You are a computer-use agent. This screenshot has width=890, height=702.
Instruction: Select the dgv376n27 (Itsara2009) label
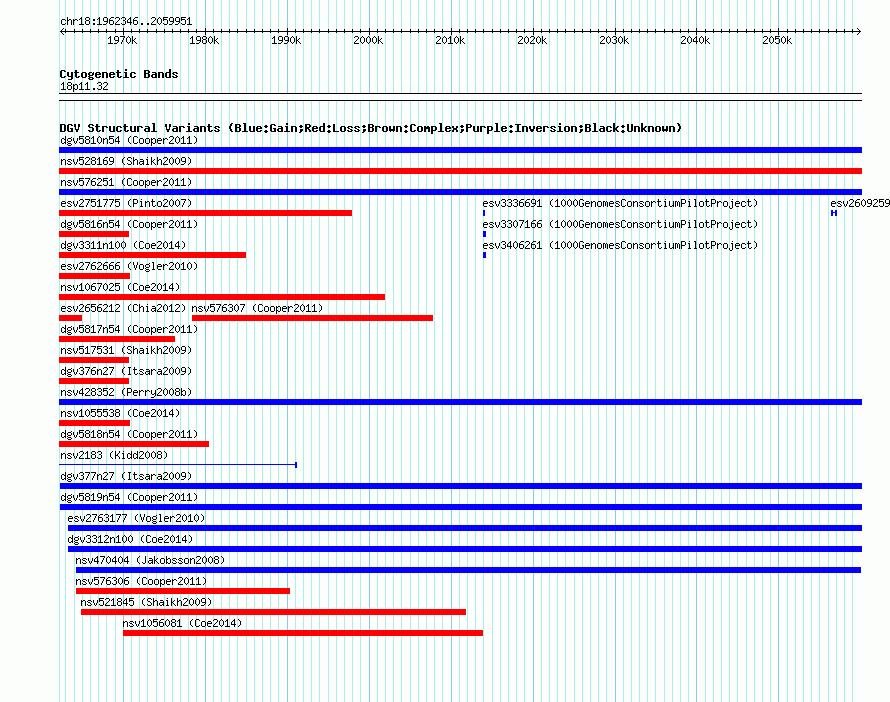pos(126,371)
